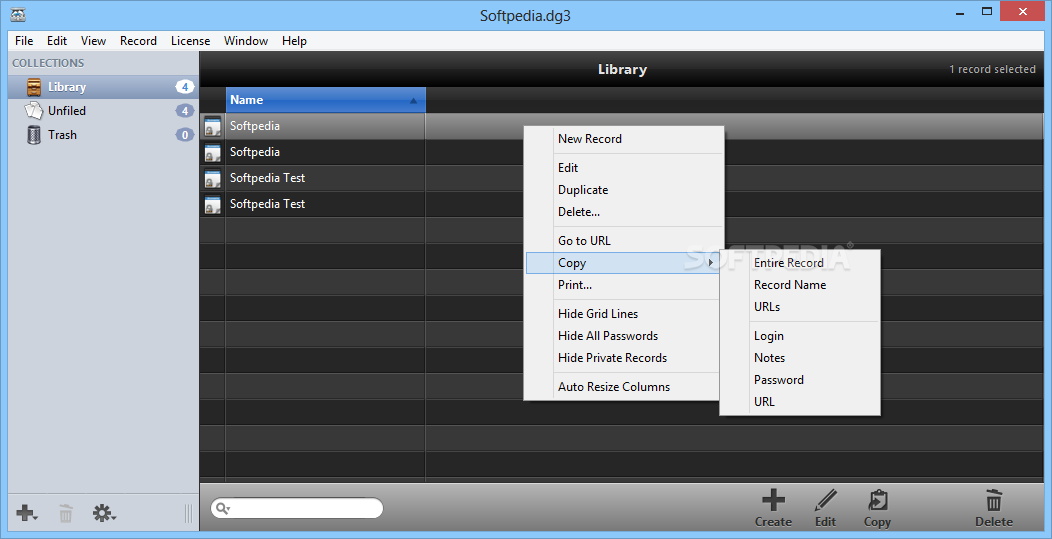Image resolution: width=1052 pixels, height=539 pixels.
Task: Toggle sort arrow in Name column header
Action: point(413,101)
